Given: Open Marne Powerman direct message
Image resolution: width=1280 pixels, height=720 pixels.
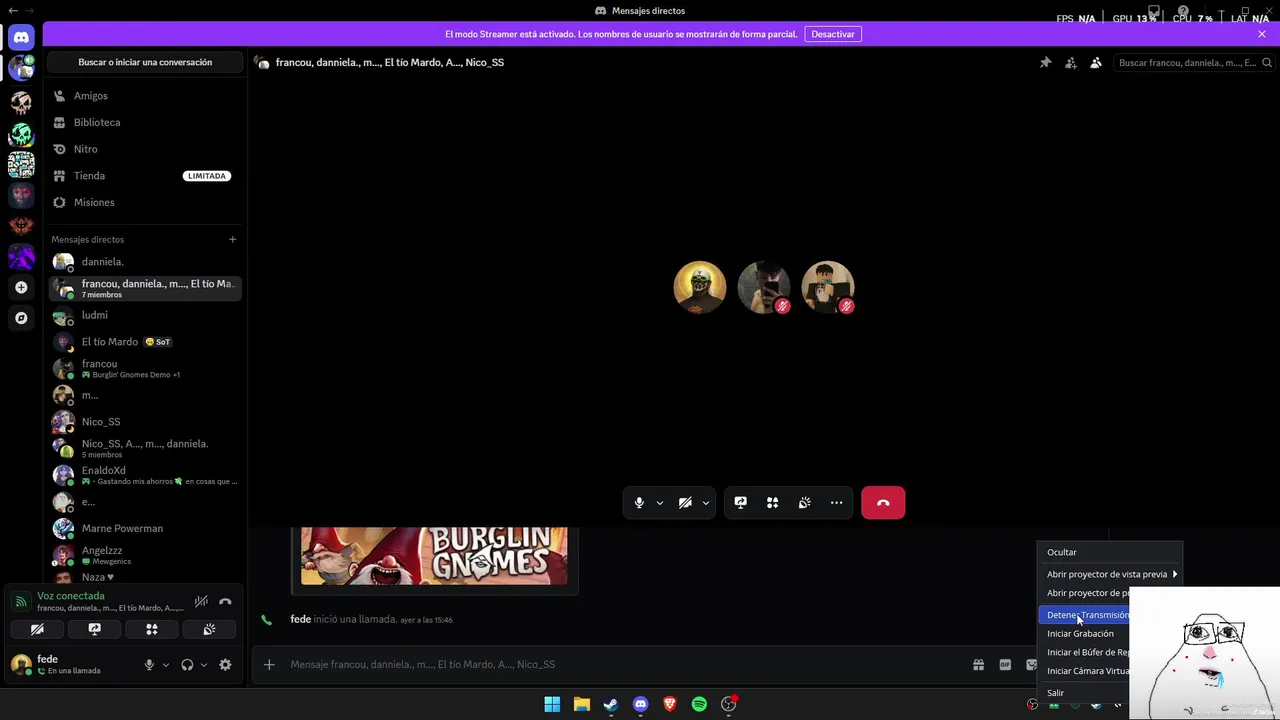Looking at the screenshot, I should pyautogui.click(x=145, y=528).
